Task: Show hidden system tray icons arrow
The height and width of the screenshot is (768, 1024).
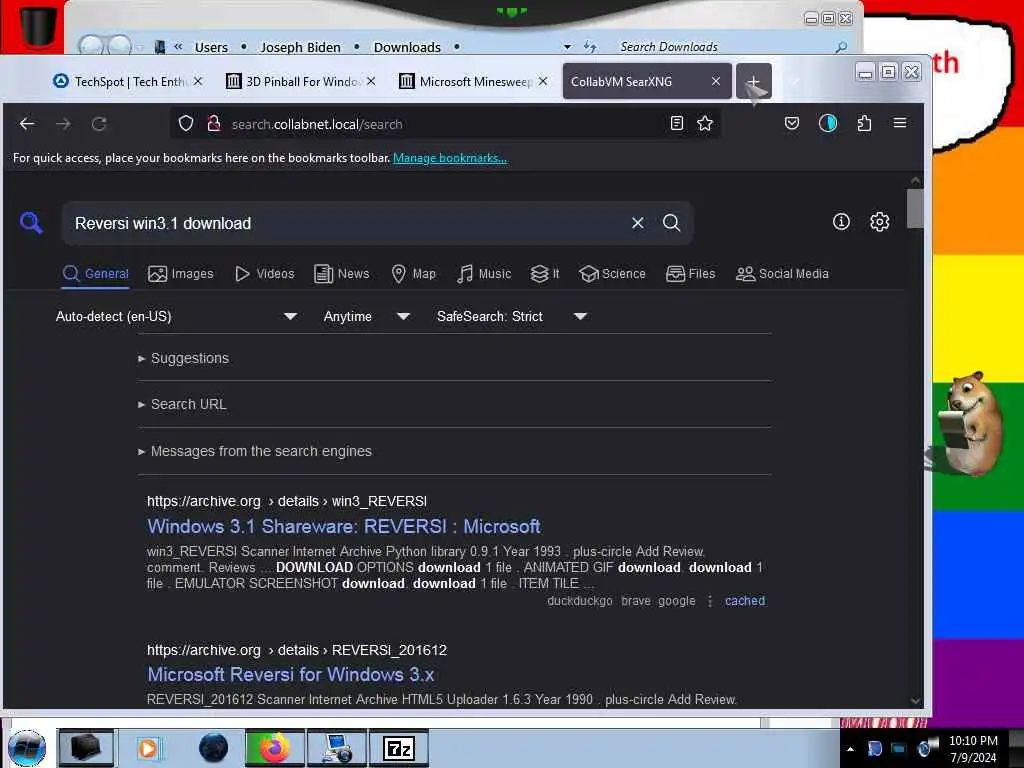Action: pos(850,749)
